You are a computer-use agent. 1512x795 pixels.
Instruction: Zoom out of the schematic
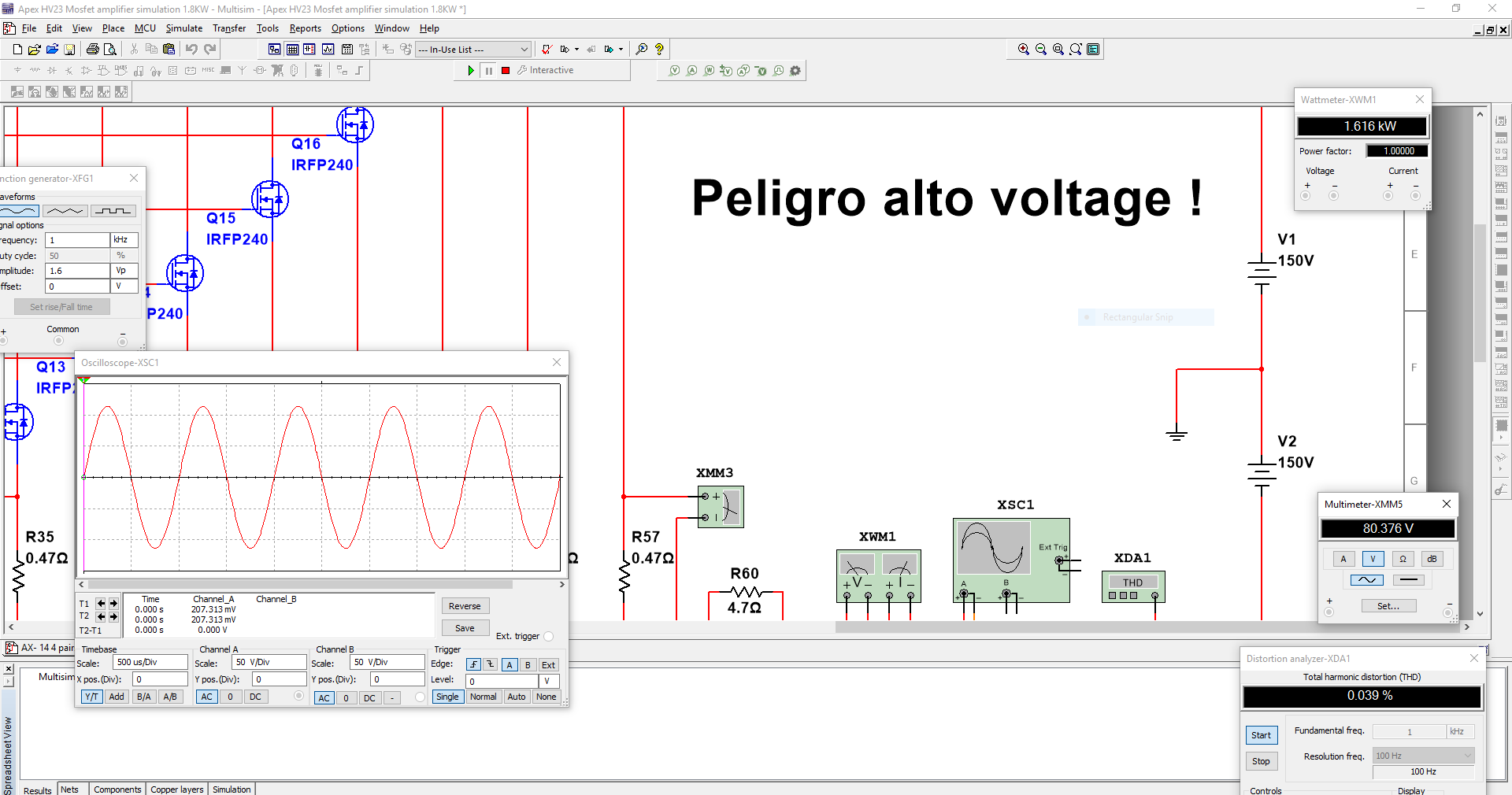1041,49
